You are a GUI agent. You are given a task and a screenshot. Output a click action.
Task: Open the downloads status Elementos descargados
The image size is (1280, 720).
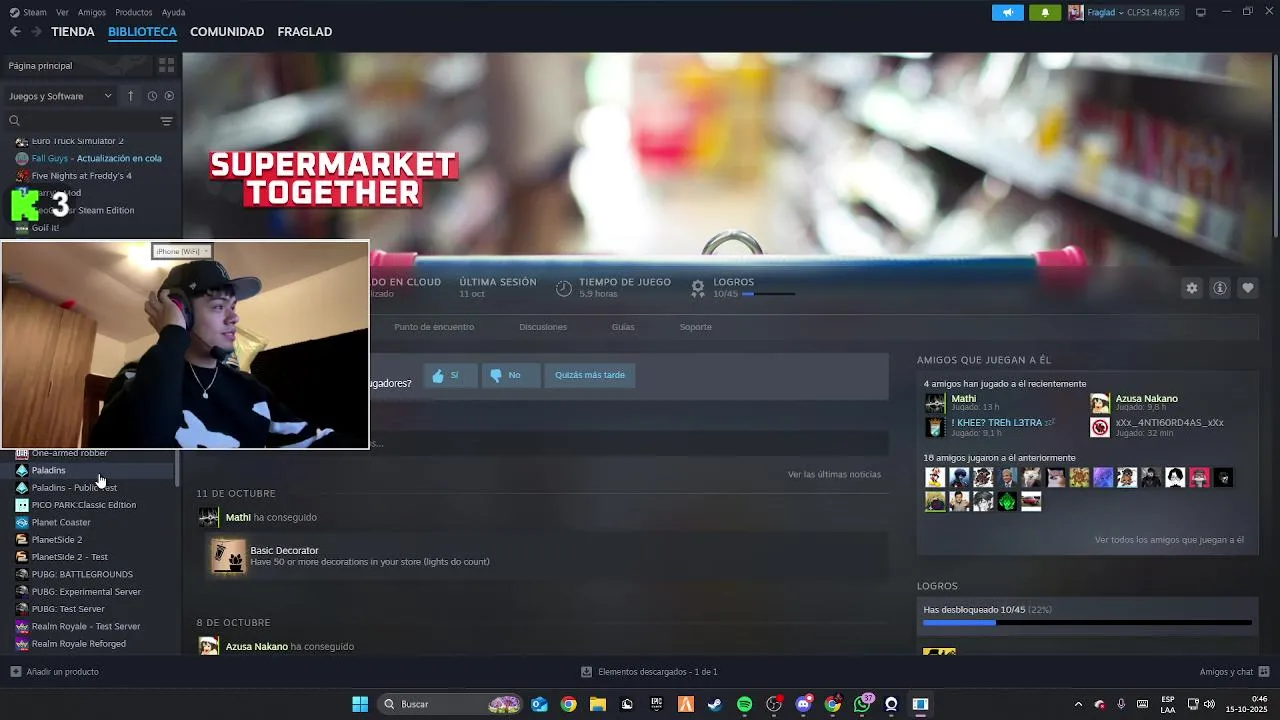coord(649,672)
